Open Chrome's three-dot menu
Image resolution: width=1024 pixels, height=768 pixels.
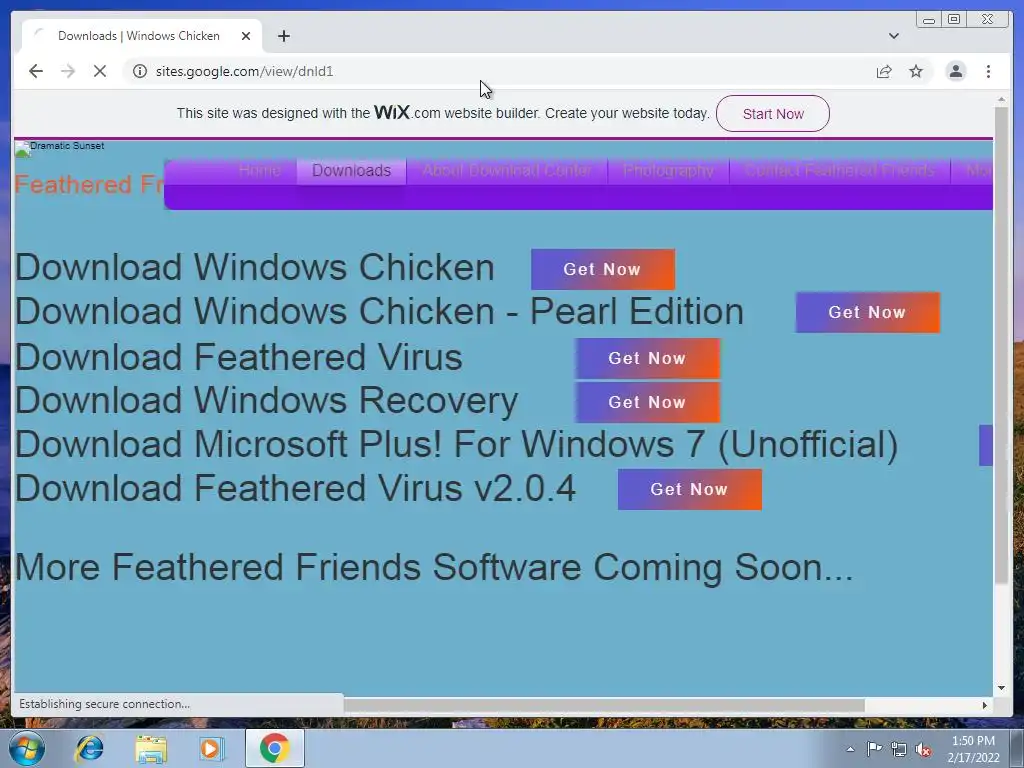click(988, 71)
